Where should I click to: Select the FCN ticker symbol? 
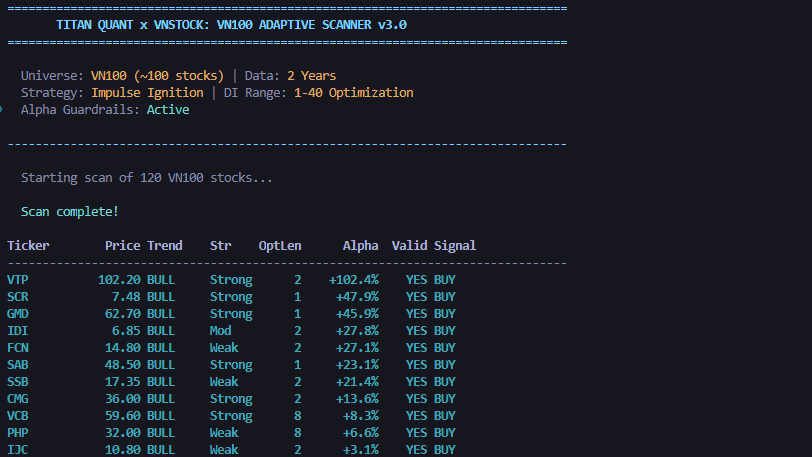pyautogui.click(x=18, y=348)
